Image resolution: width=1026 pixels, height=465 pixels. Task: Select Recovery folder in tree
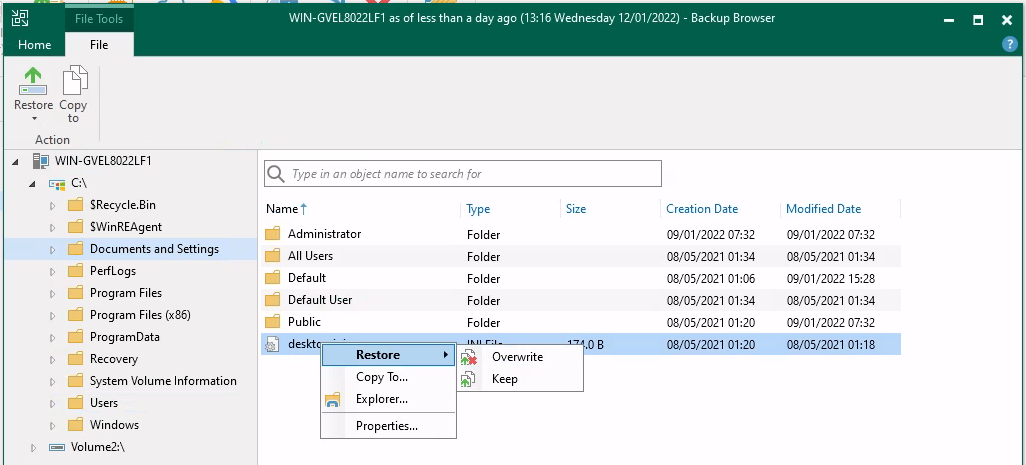pyautogui.click(x=114, y=359)
